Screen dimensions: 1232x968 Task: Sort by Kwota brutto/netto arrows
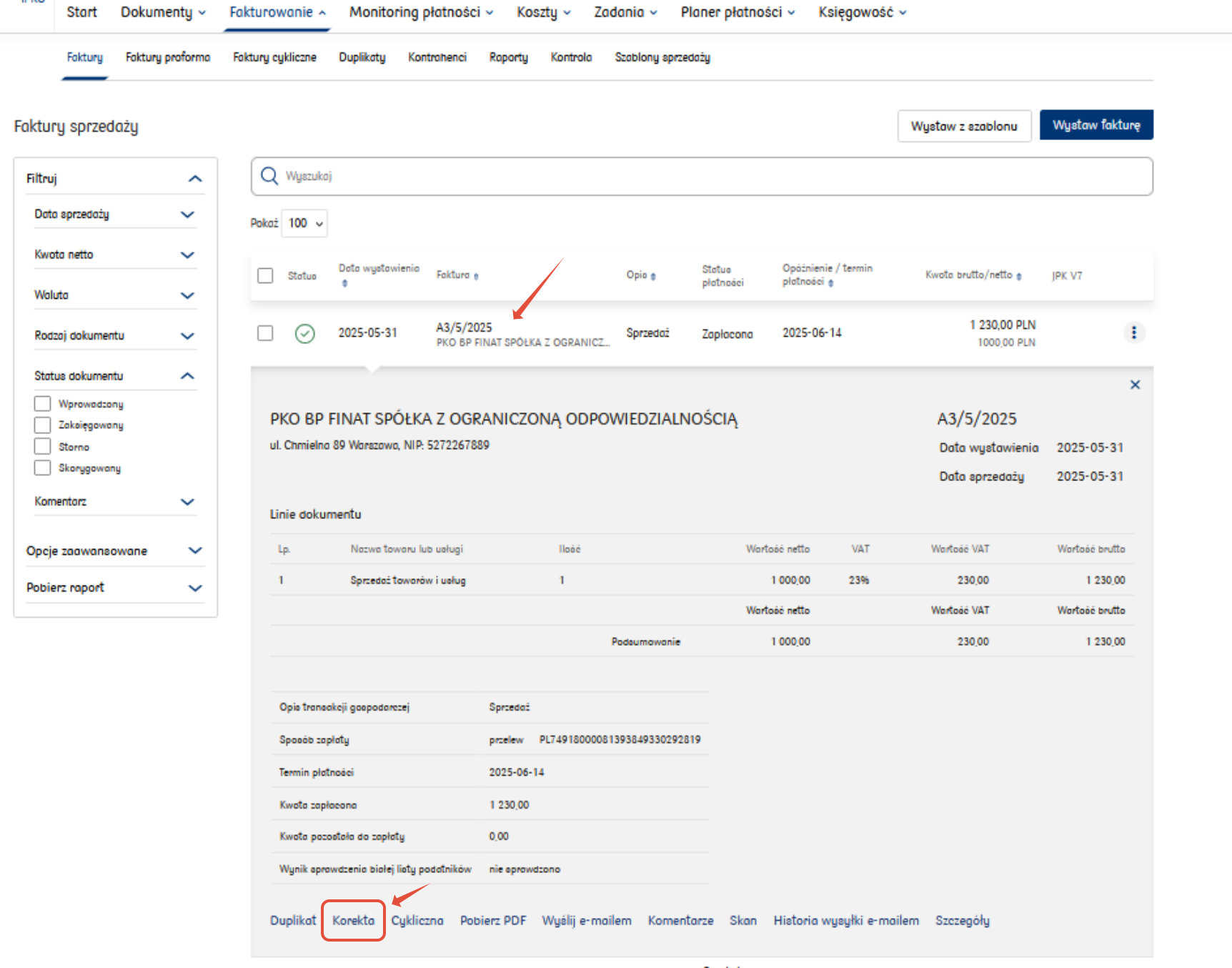tap(1019, 276)
